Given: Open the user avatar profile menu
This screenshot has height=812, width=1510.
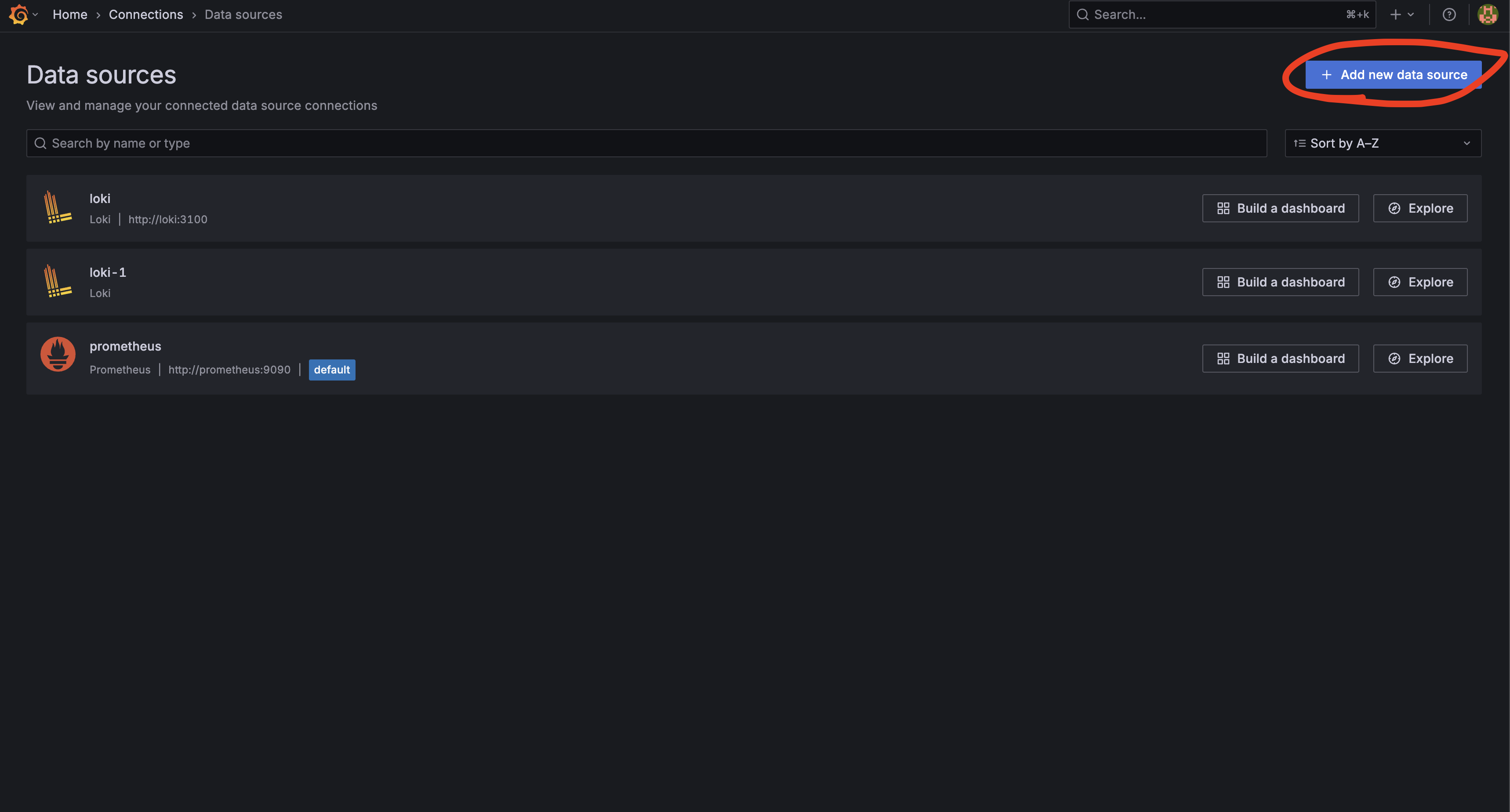Looking at the screenshot, I should 1487,14.
